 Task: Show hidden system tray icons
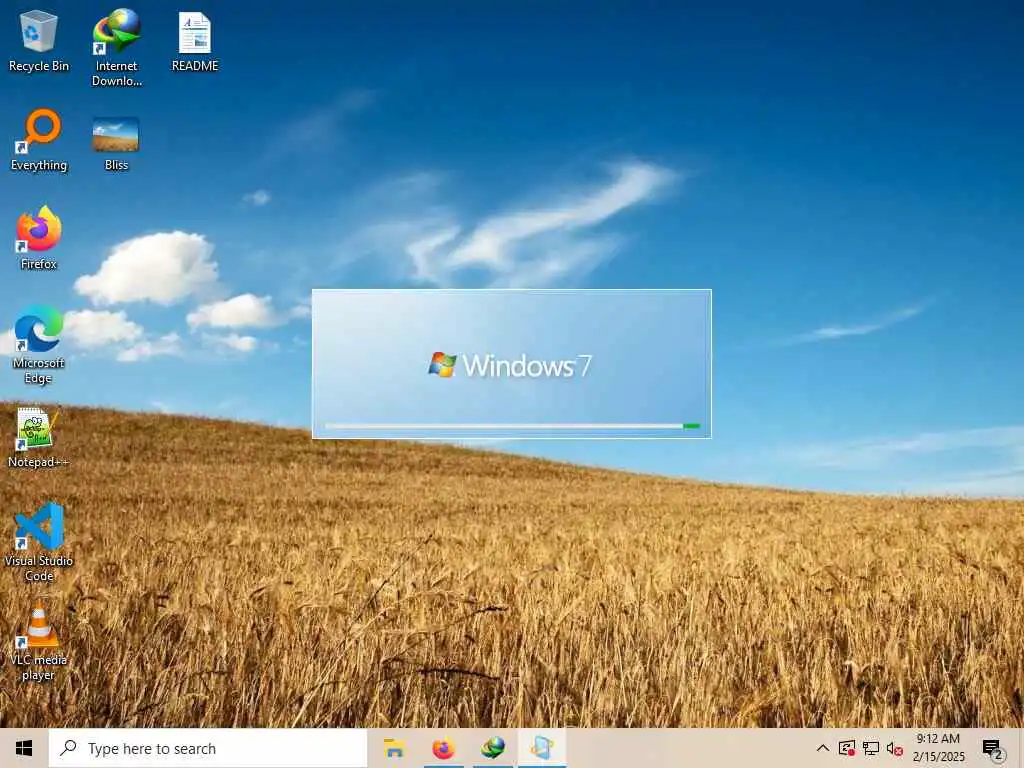[x=823, y=748]
